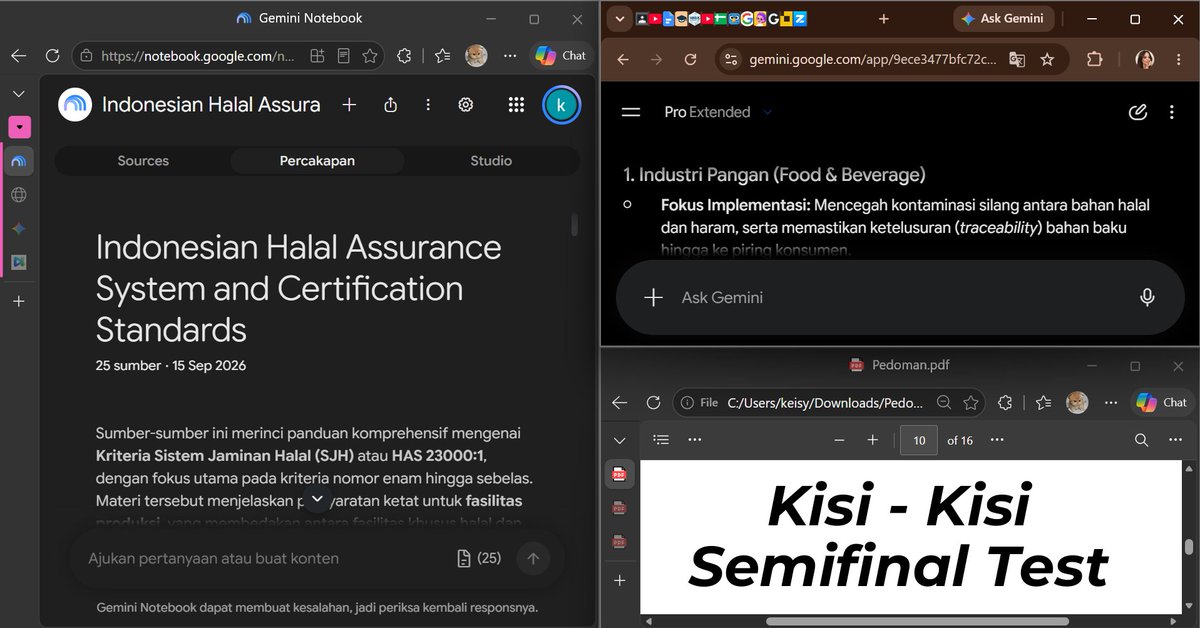
Task: View site information for gemini.google.com
Action: click(730, 60)
